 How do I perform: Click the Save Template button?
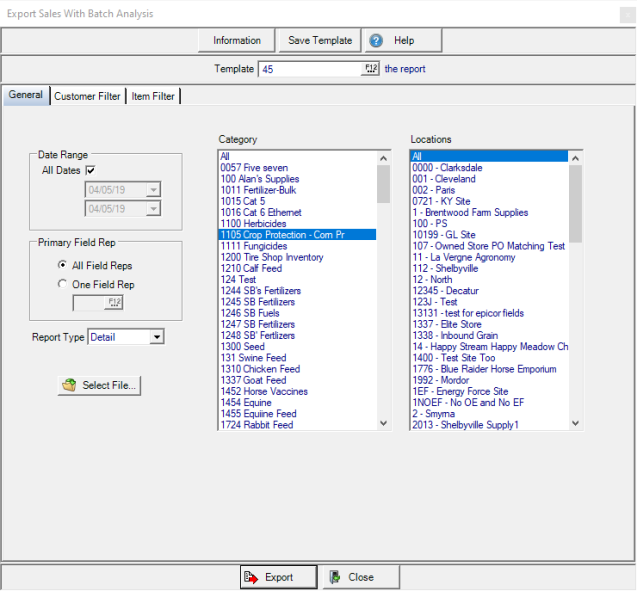click(319, 41)
